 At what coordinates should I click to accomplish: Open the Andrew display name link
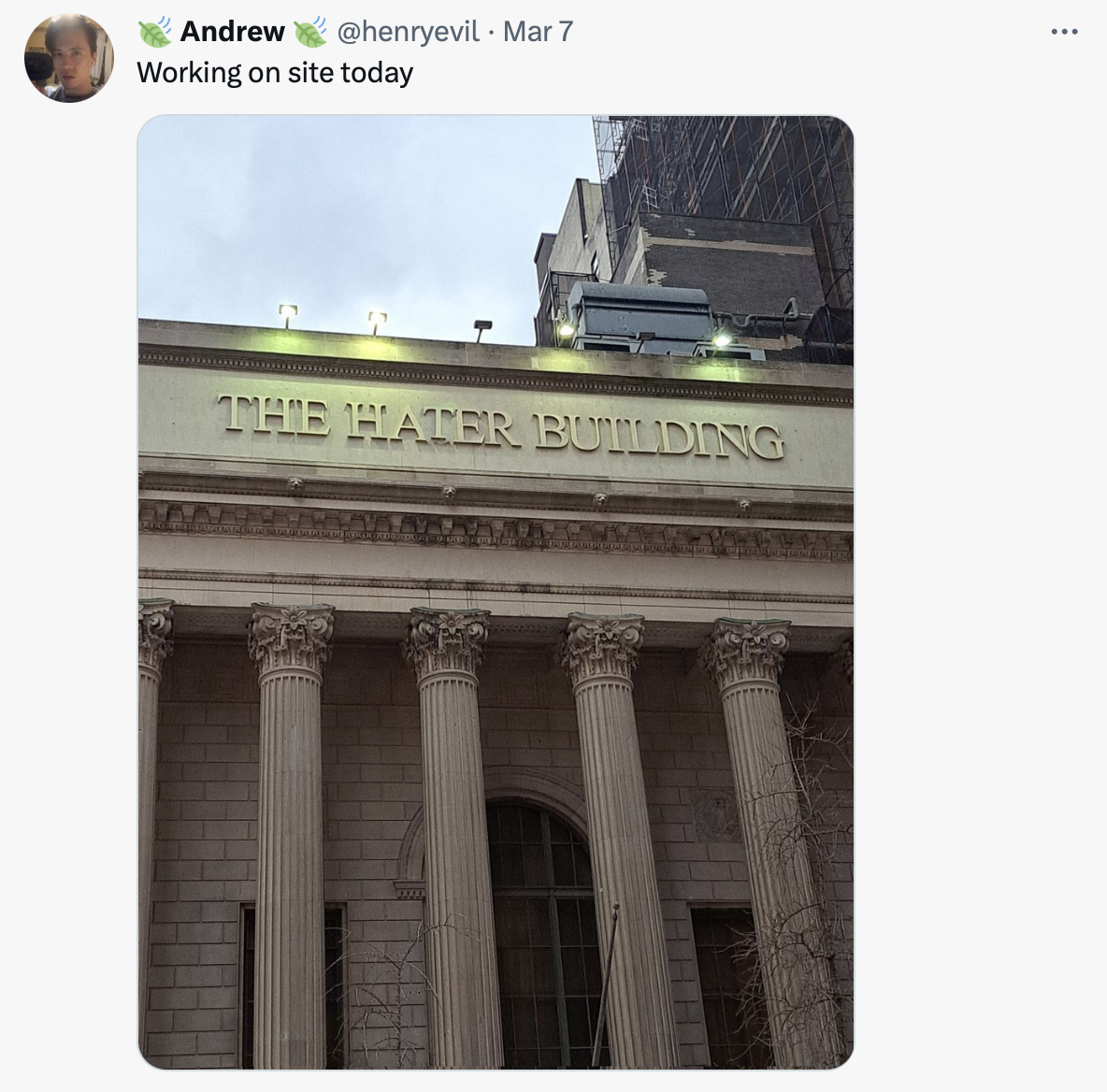[x=232, y=32]
